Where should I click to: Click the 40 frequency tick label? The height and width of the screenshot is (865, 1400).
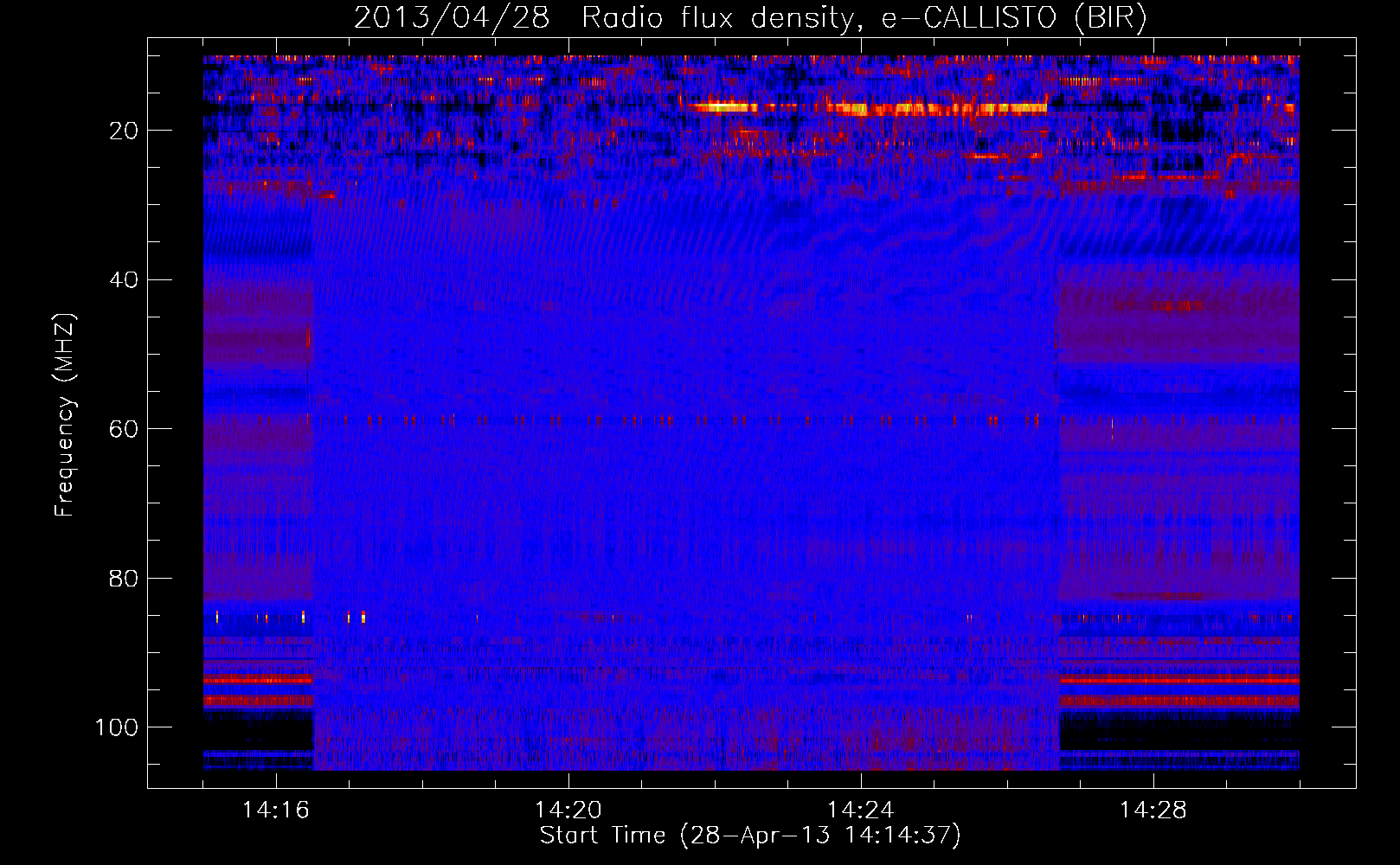click(124, 280)
